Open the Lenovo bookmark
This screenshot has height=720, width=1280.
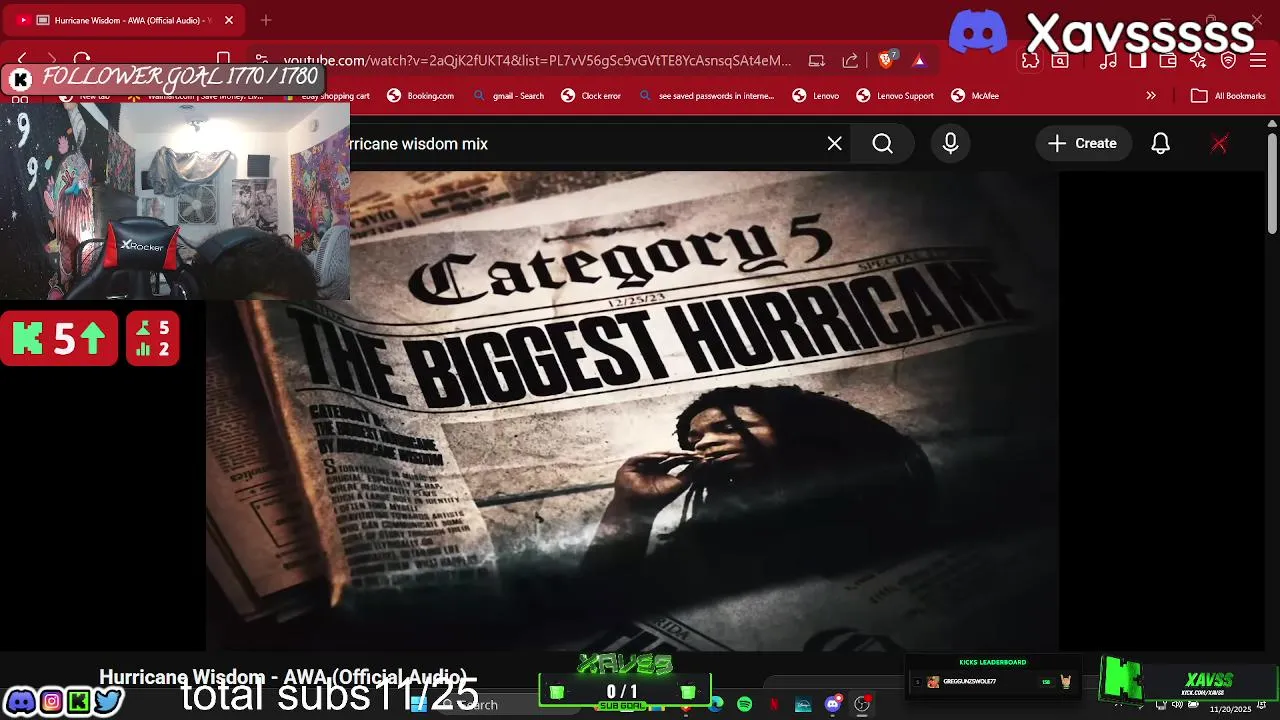(x=816, y=96)
